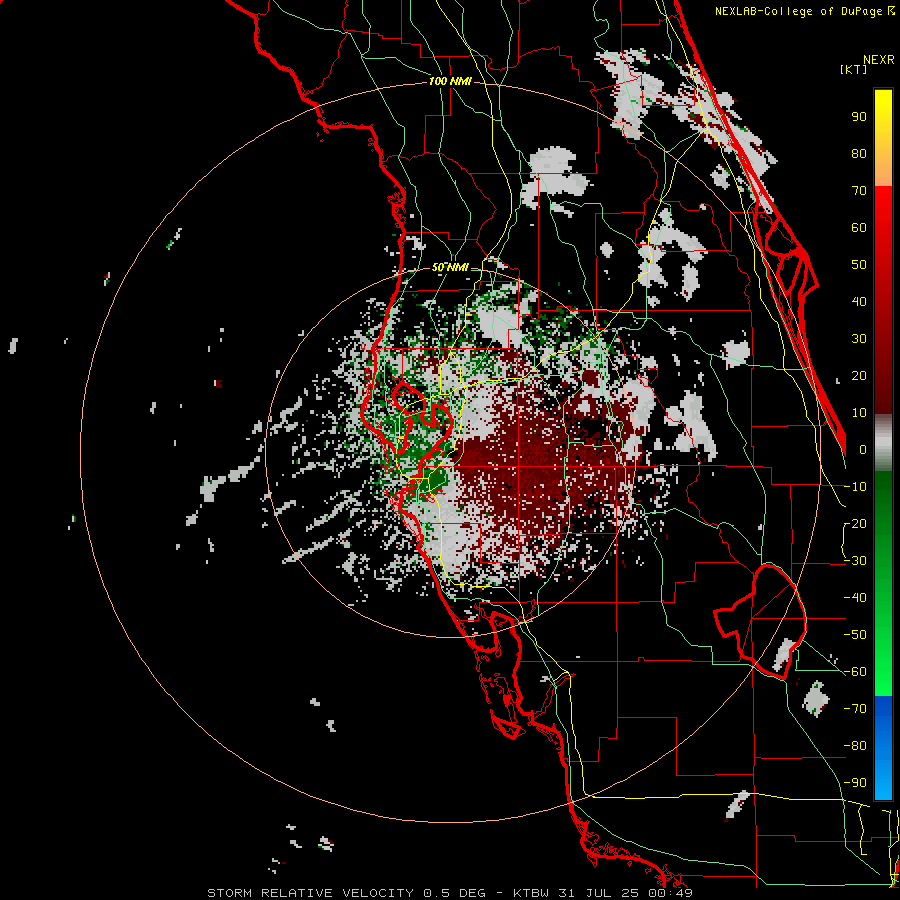The image size is (900, 900).
Task: Click the -40 knot scale label
Action: pos(855,598)
